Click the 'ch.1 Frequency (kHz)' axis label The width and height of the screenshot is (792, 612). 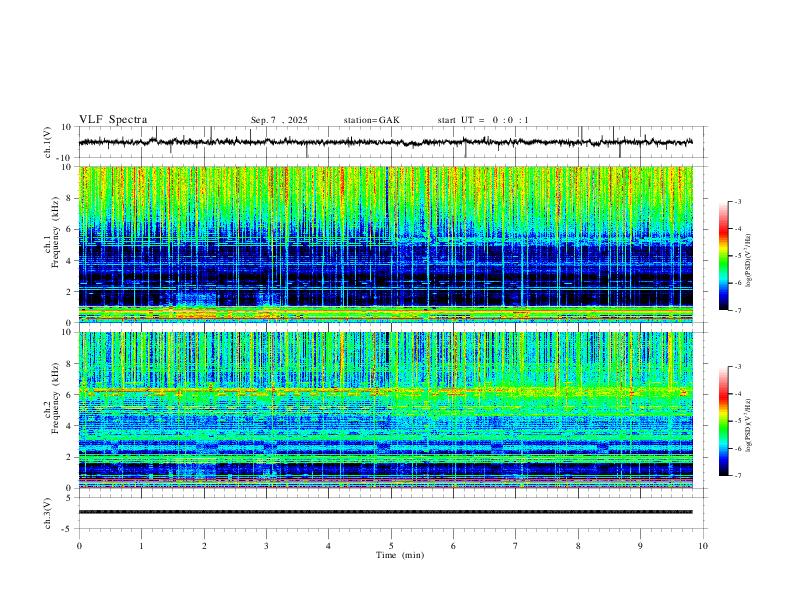point(52,232)
